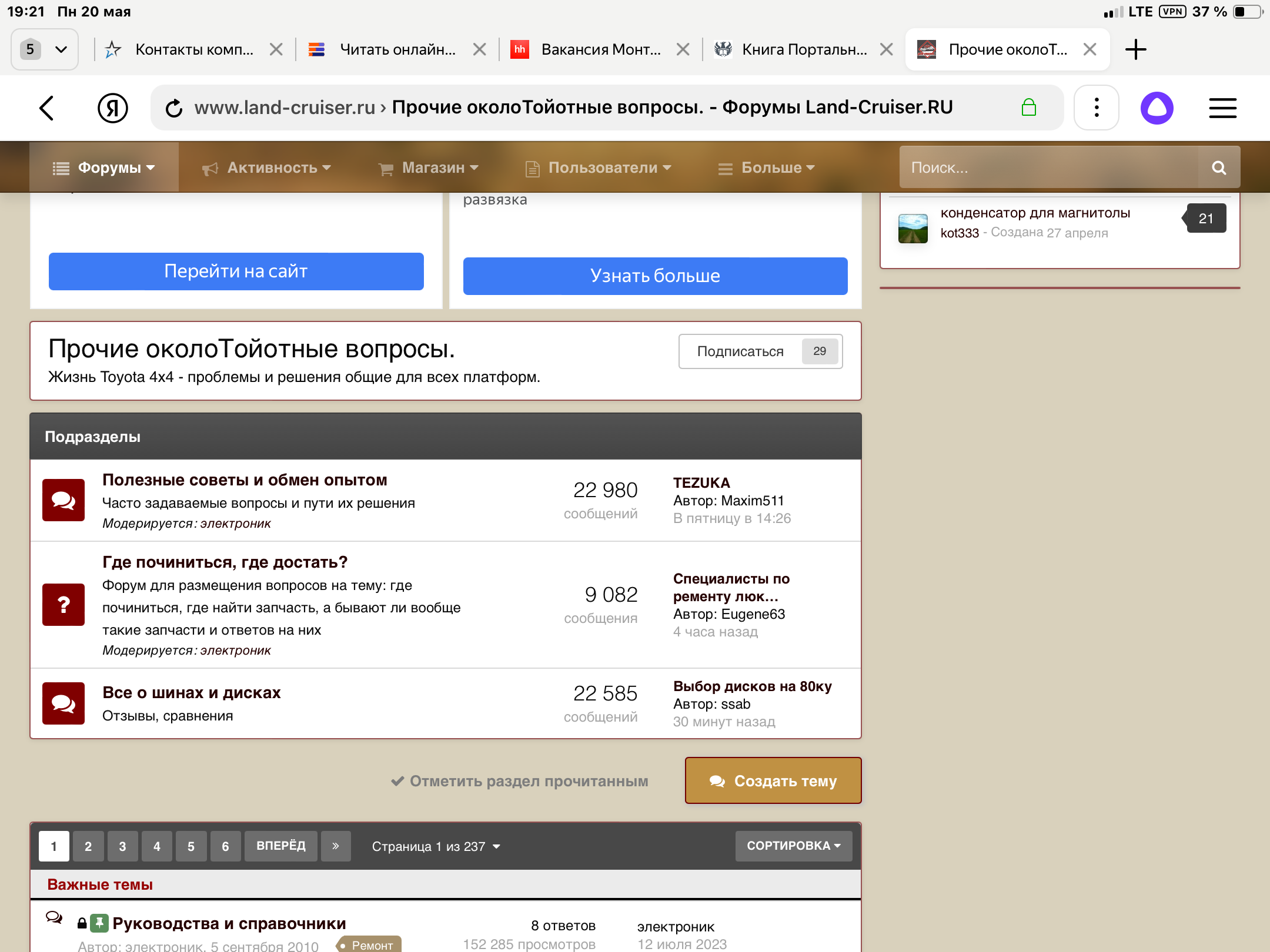
Task: Expand the 'Активность' menu
Action: [266, 167]
